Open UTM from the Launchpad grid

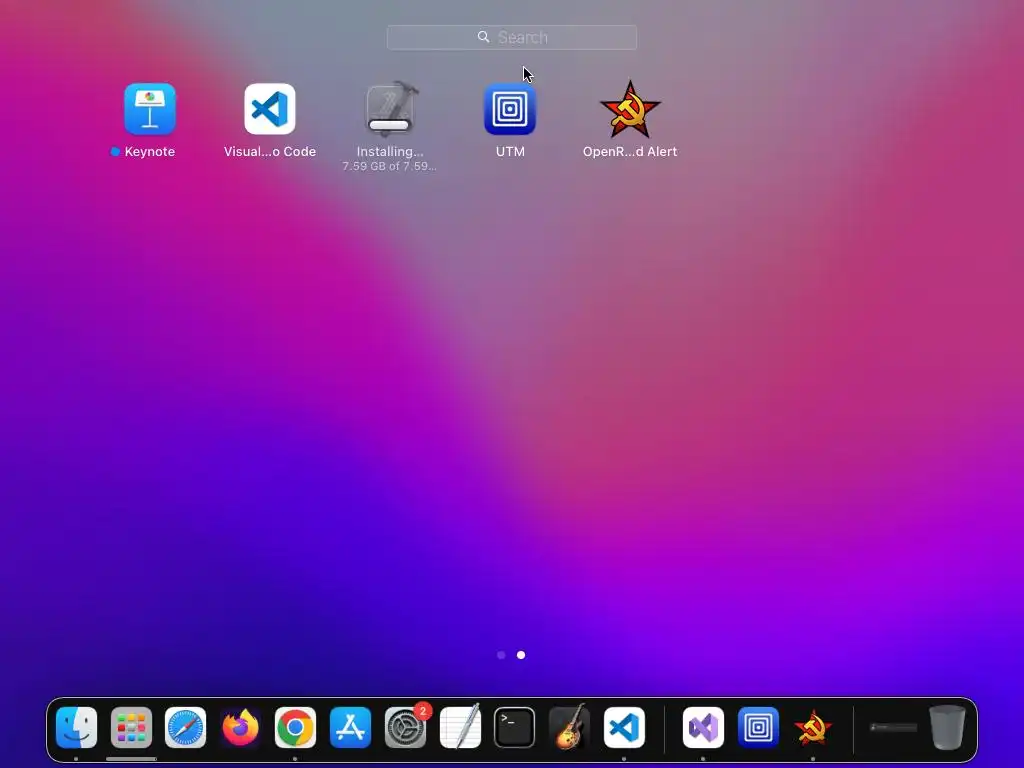click(510, 109)
